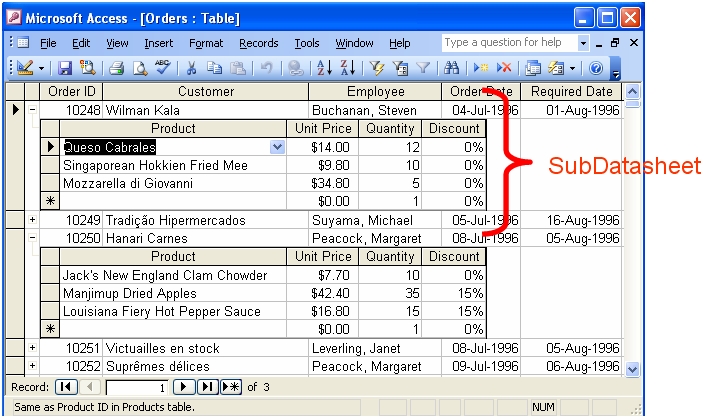Copy the selection via the toolbar
This screenshot has width=705, height=417.
(214, 68)
